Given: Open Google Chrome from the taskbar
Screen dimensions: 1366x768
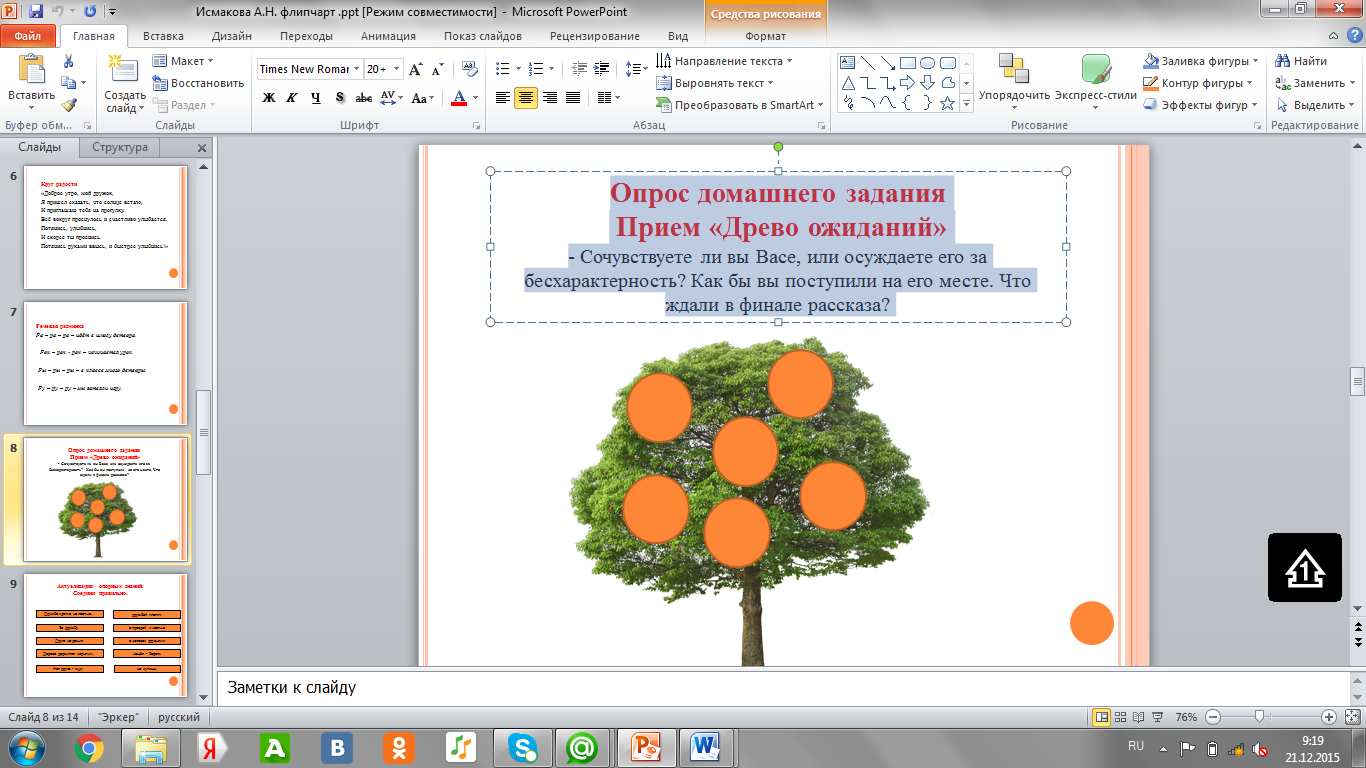Looking at the screenshot, I should (x=88, y=747).
